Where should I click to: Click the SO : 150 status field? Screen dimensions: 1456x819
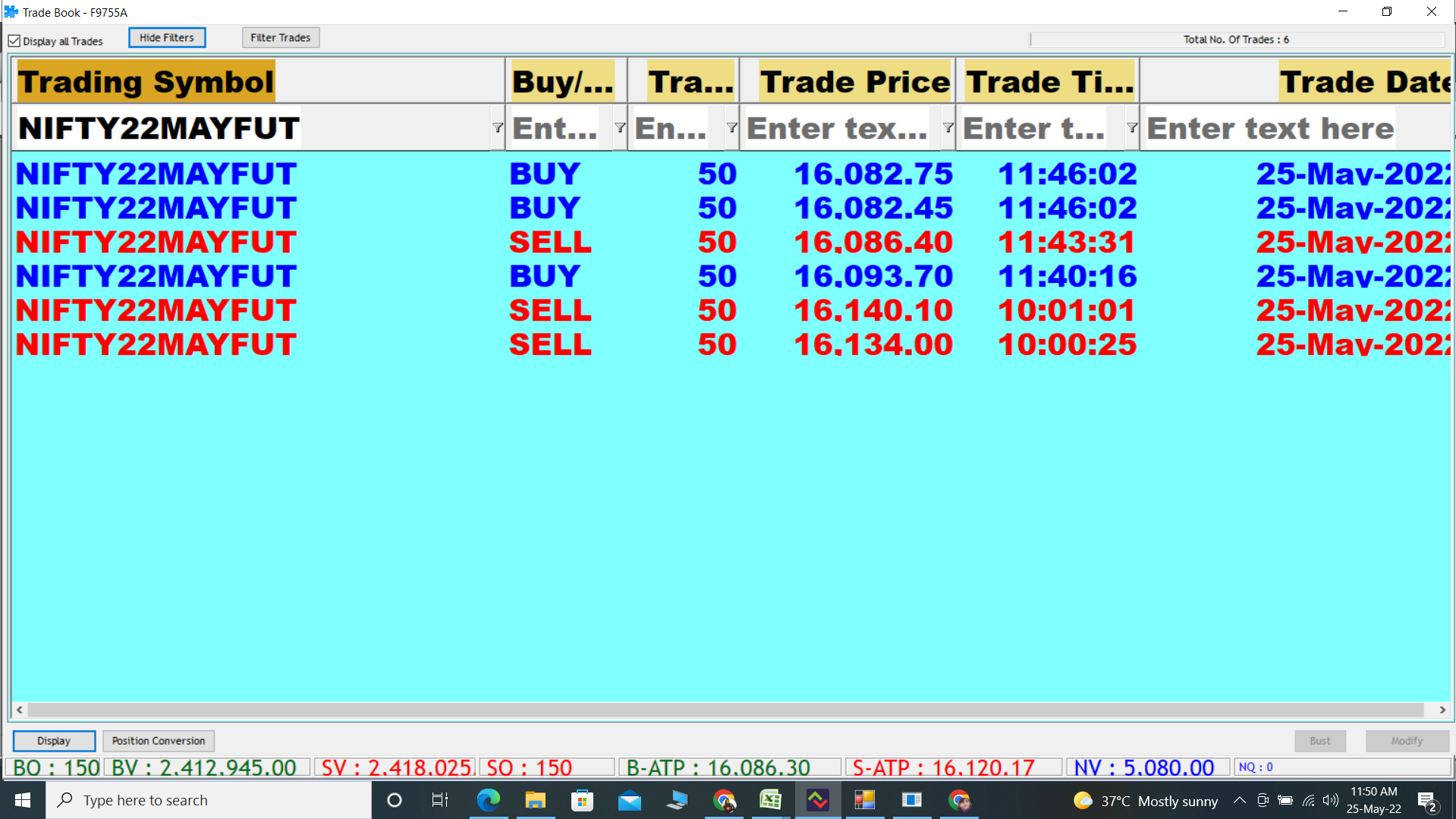tap(547, 767)
